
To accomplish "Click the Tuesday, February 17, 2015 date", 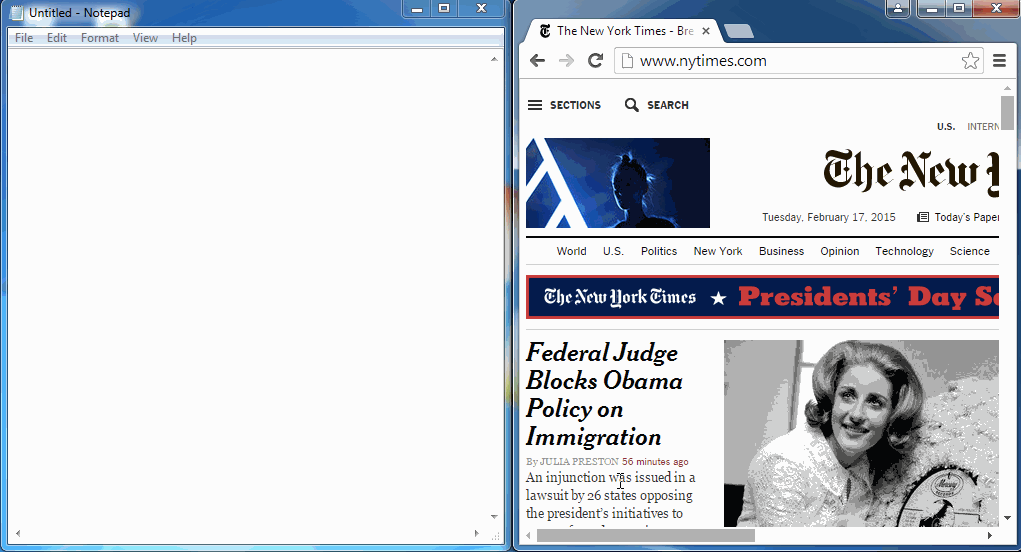I will 829,217.
